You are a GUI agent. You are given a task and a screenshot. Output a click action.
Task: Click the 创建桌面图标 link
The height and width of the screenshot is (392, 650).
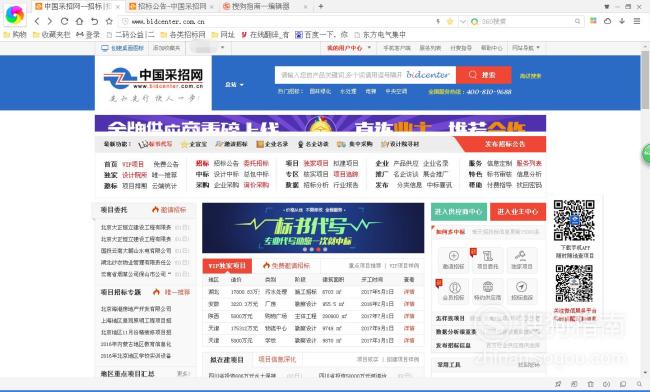[123, 48]
